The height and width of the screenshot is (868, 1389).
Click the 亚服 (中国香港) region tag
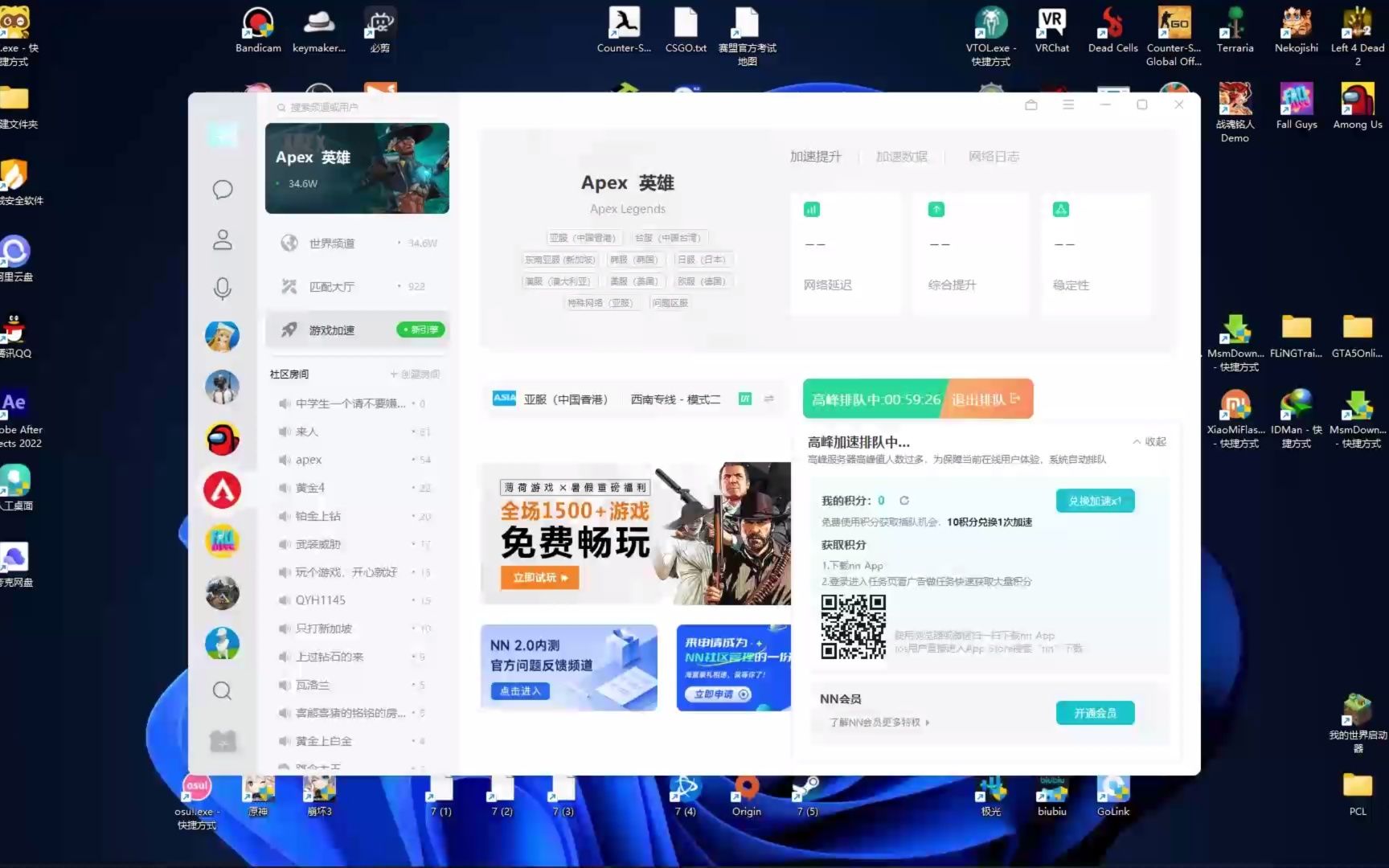point(584,238)
